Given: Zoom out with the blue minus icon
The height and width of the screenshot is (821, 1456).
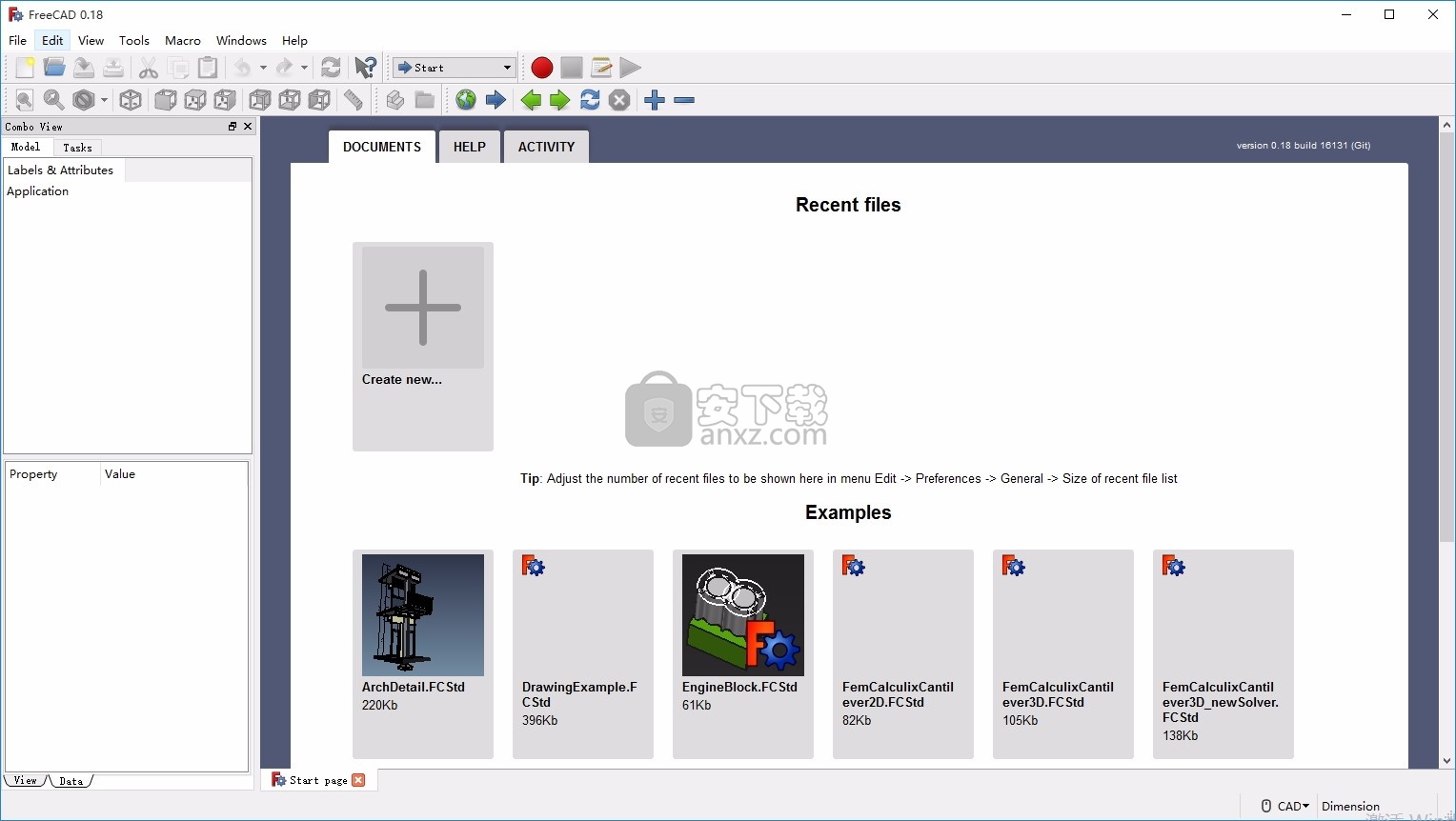Looking at the screenshot, I should tap(684, 100).
